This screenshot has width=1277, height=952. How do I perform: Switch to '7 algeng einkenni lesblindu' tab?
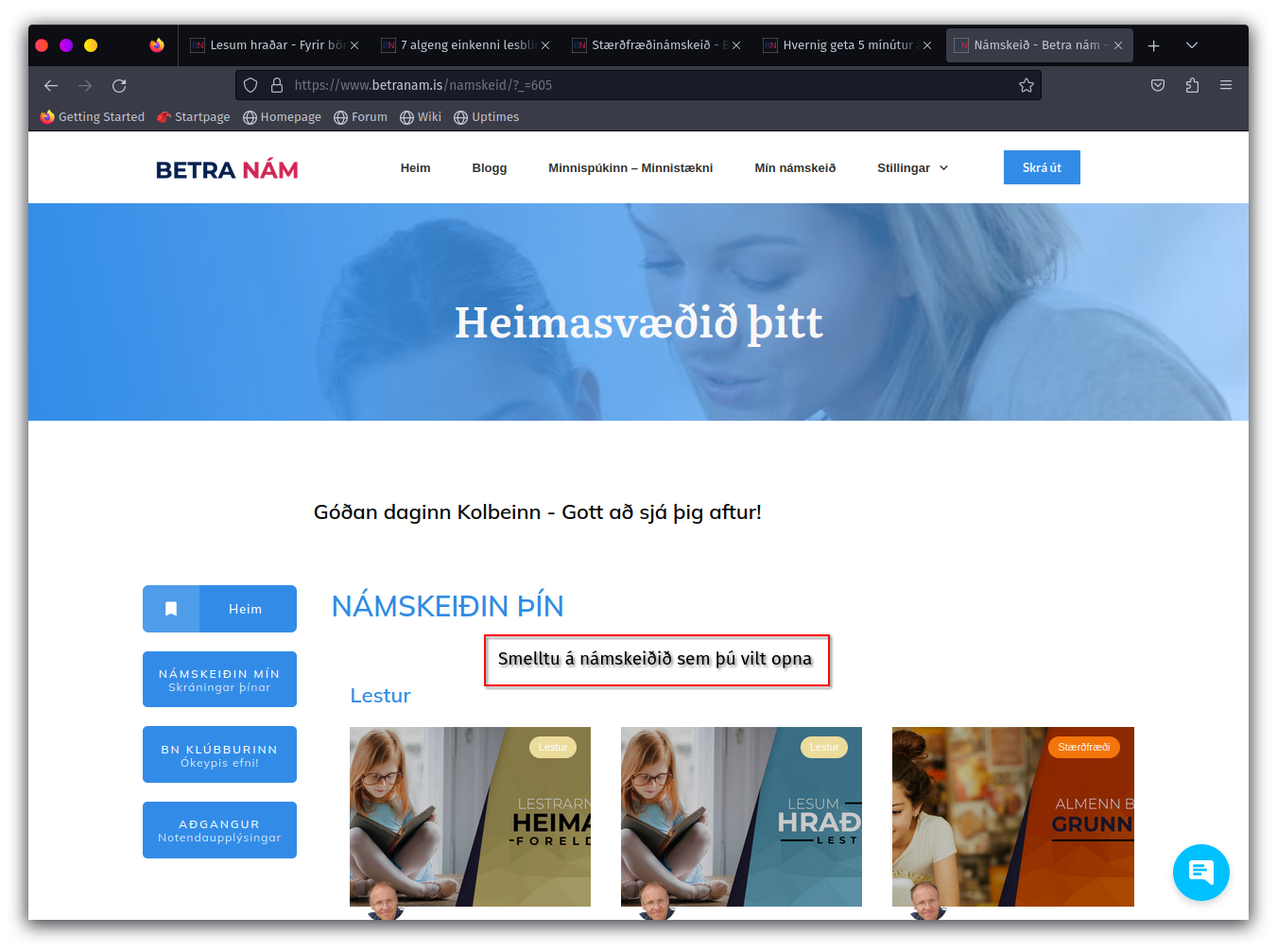465,45
